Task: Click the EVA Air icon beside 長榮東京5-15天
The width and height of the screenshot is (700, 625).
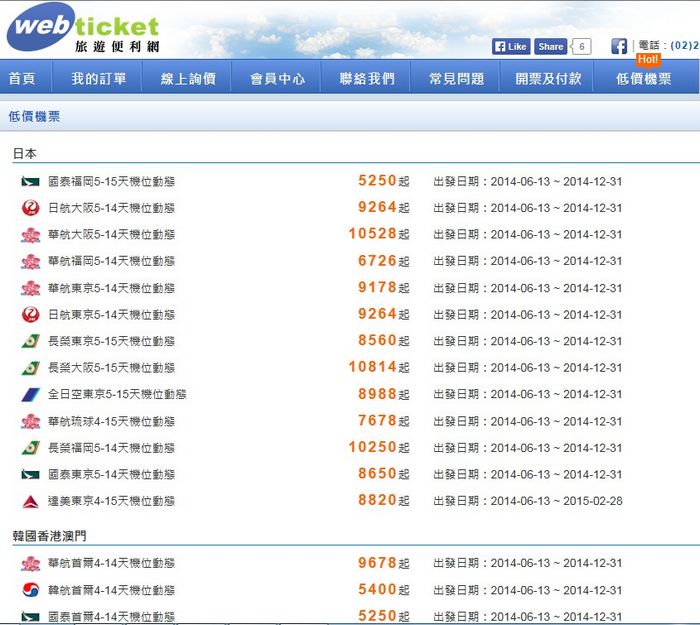Action: (30, 341)
